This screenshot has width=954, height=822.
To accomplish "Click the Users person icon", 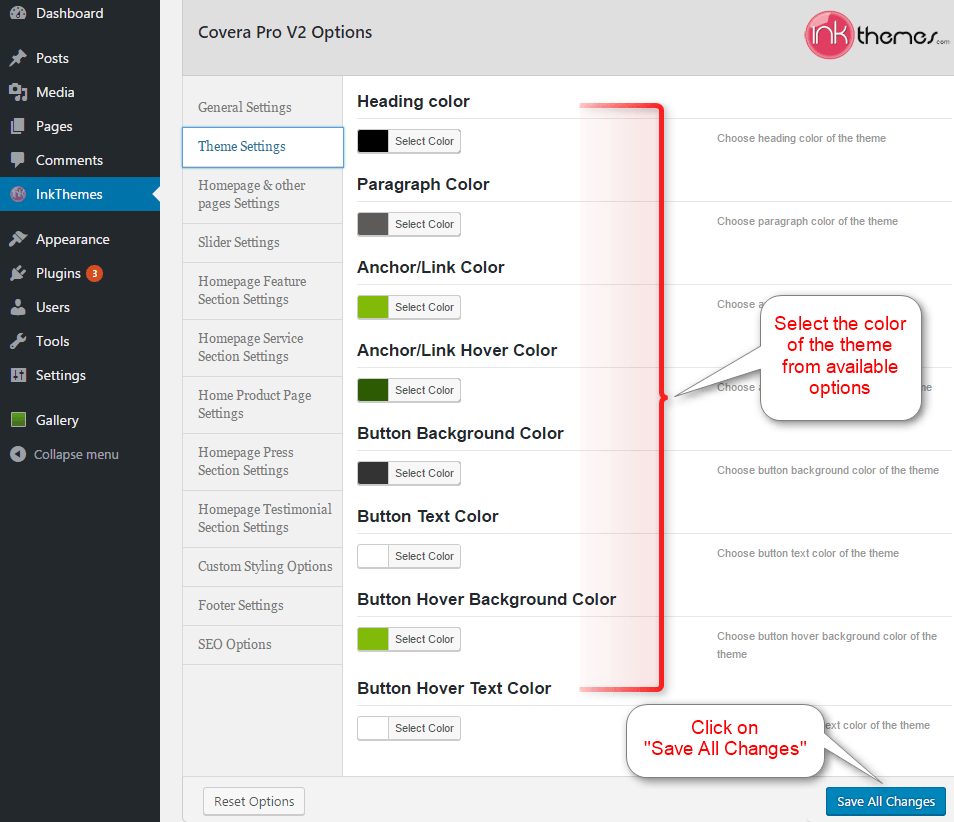I will pos(18,307).
